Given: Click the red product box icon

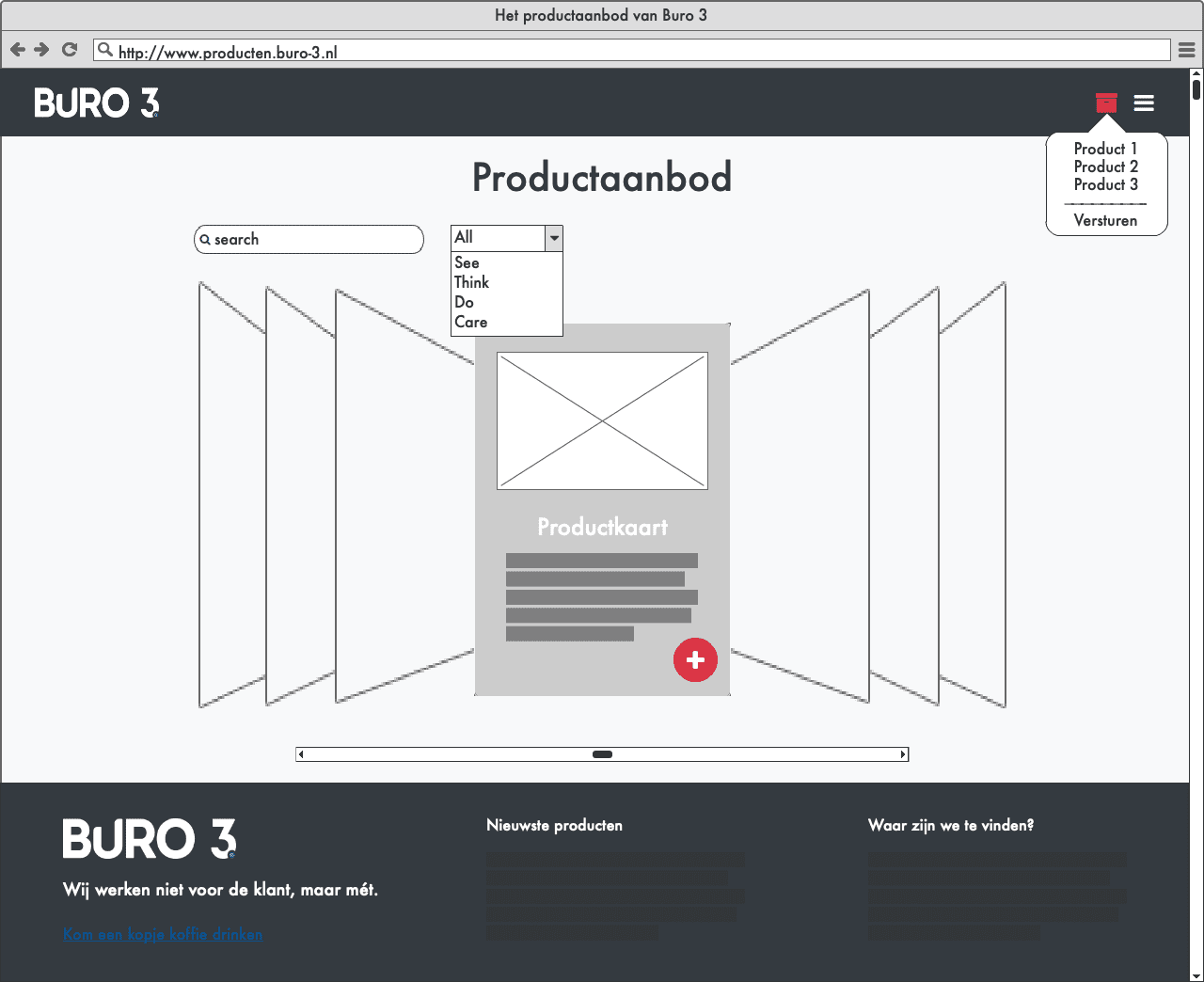Looking at the screenshot, I should click(x=1106, y=103).
